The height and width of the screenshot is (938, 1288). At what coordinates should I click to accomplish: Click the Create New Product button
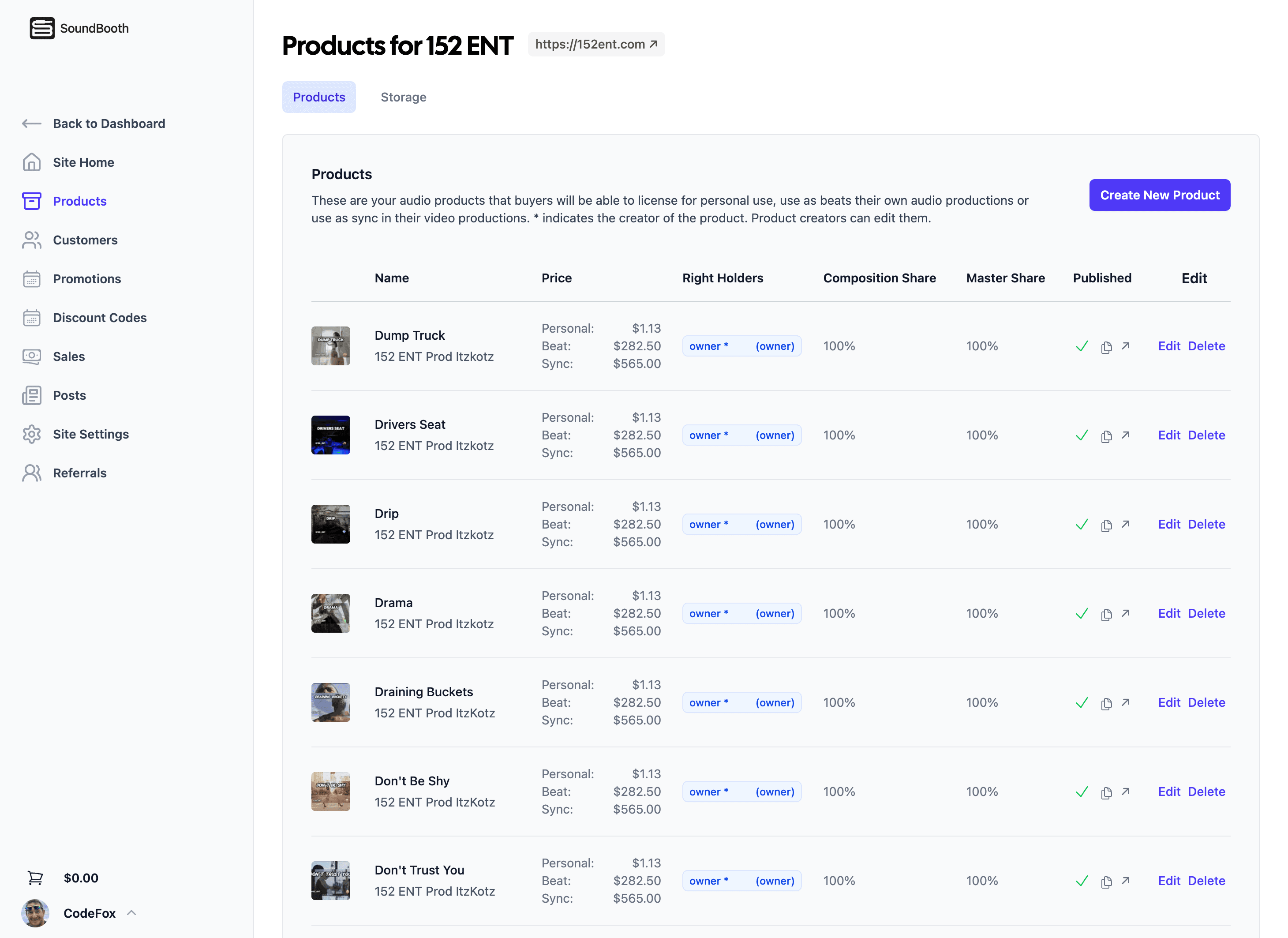(1160, 195)
